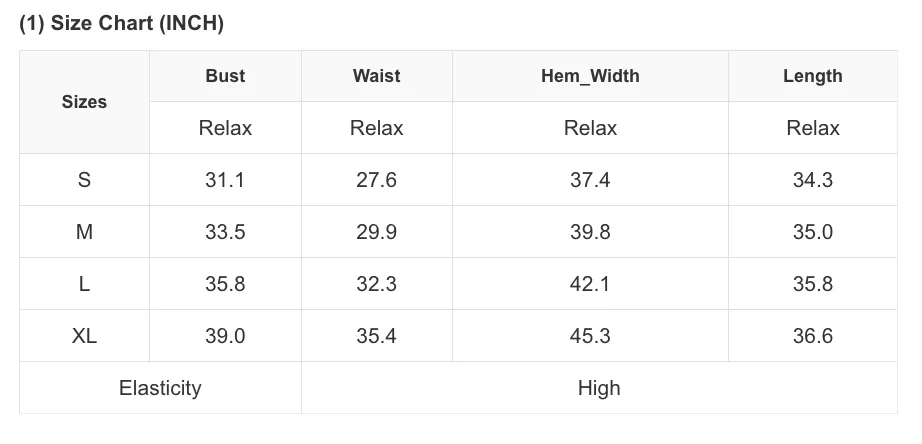Click the L size row label
The width and height of the screenshot is (922, 444).
[x=84, y=283]
